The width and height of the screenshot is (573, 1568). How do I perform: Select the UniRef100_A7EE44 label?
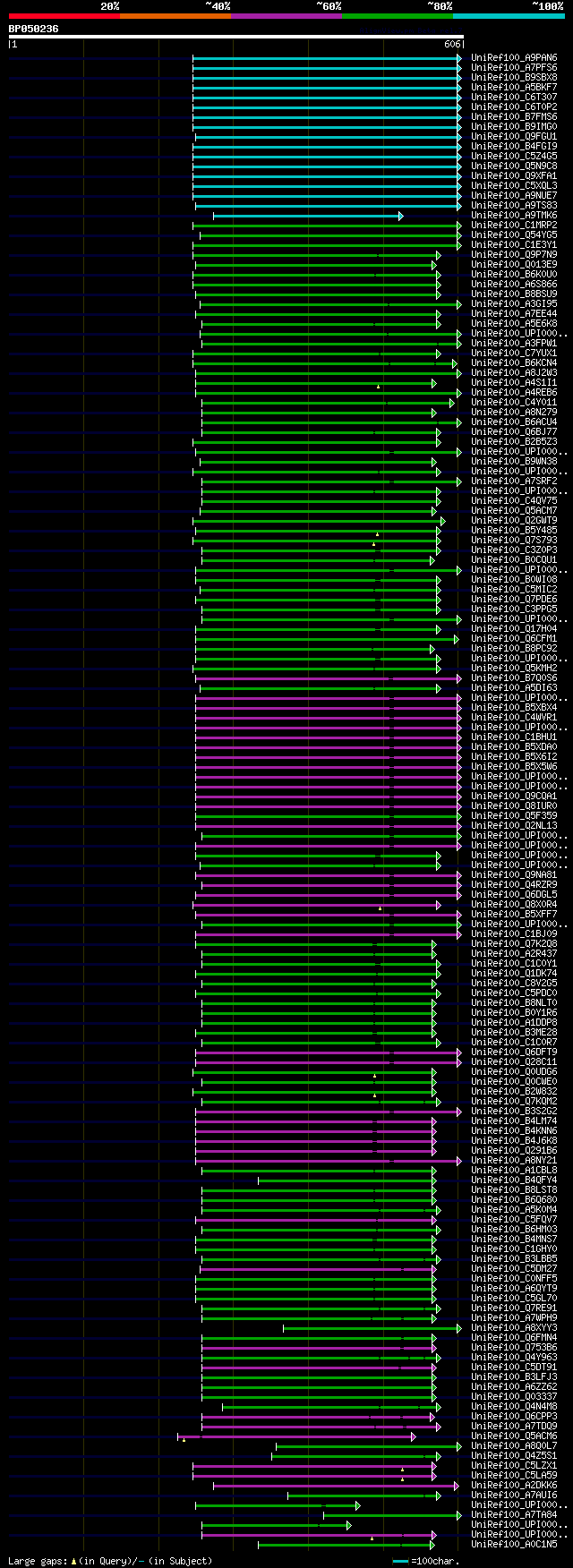(x=514, y=313)
